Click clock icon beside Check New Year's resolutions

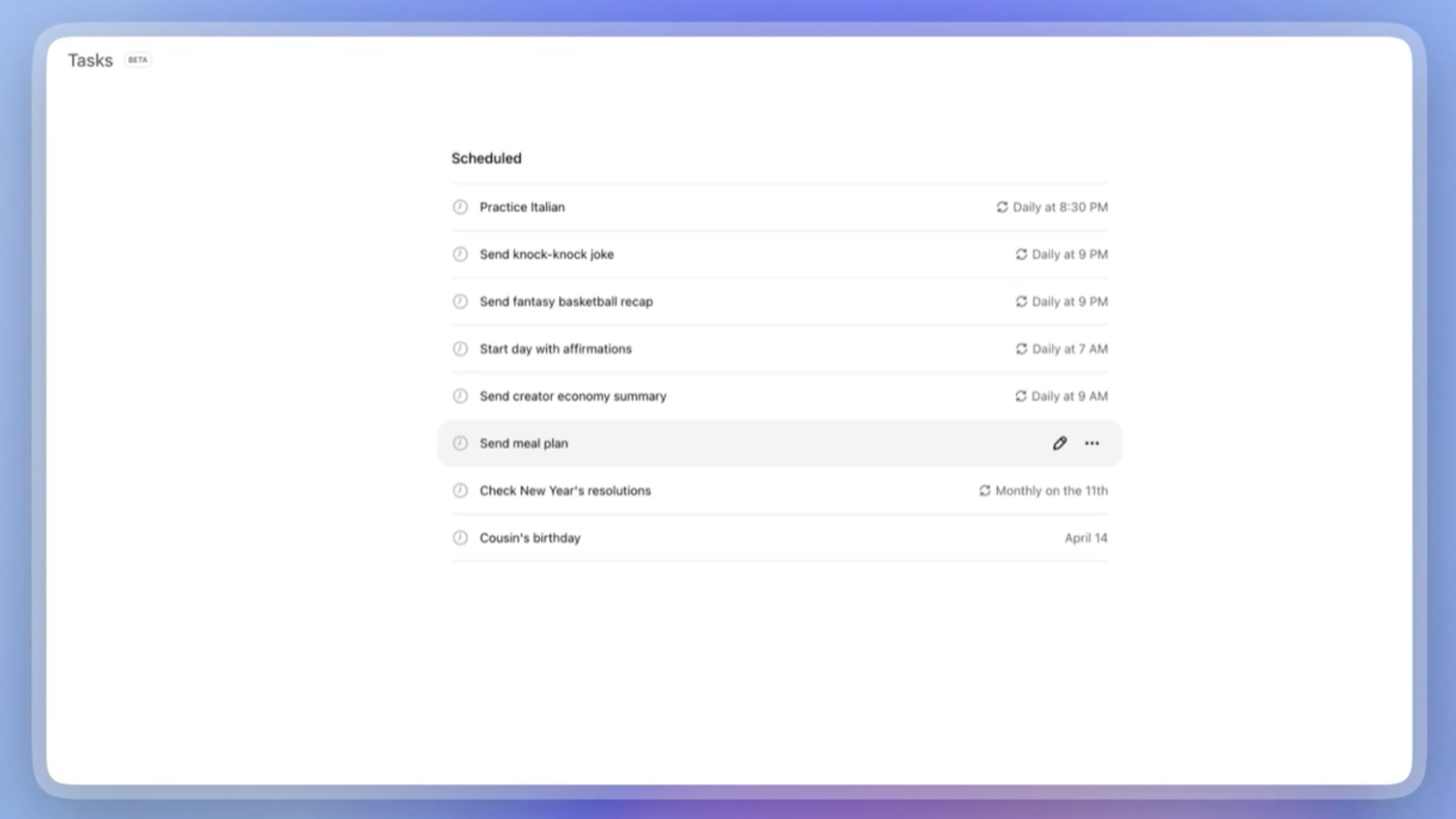(x=460, y=491)
